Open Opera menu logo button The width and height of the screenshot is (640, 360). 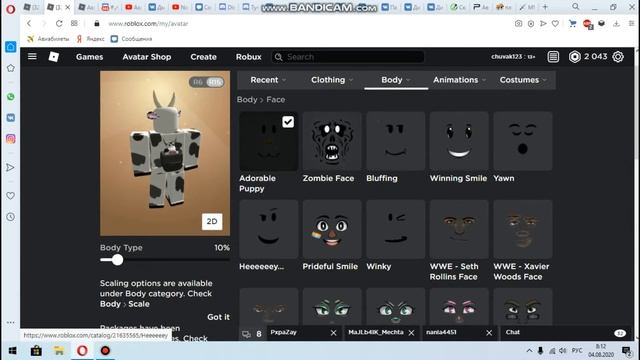(10, 9)
